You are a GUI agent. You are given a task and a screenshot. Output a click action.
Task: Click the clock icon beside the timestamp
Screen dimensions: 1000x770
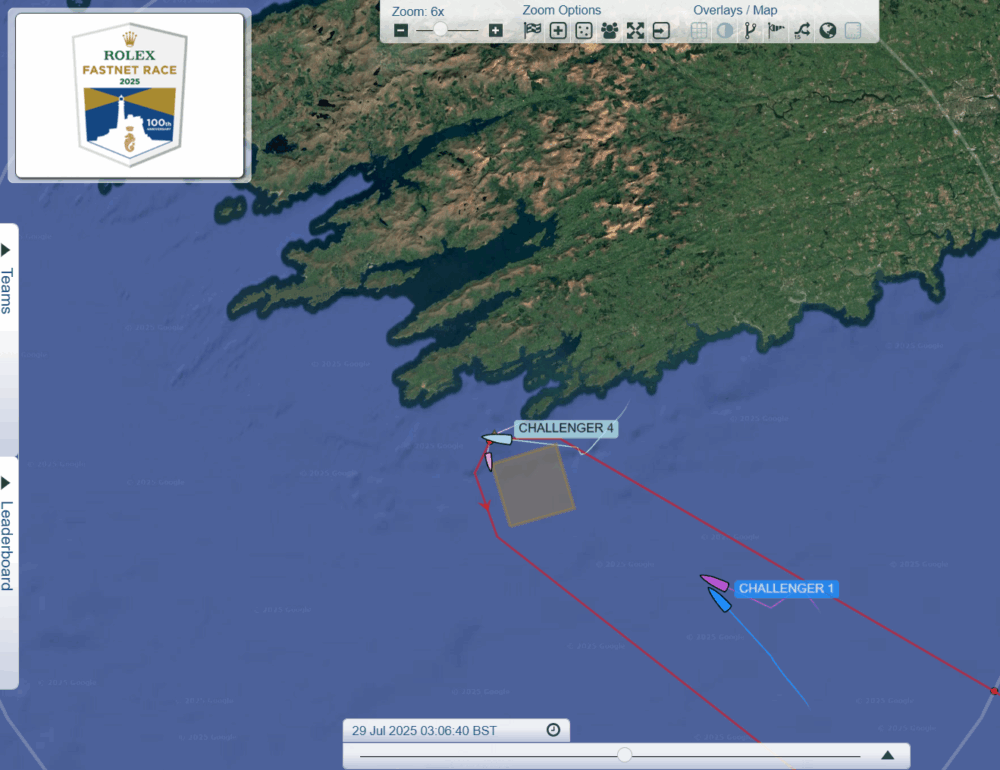(x=553, y=730)
